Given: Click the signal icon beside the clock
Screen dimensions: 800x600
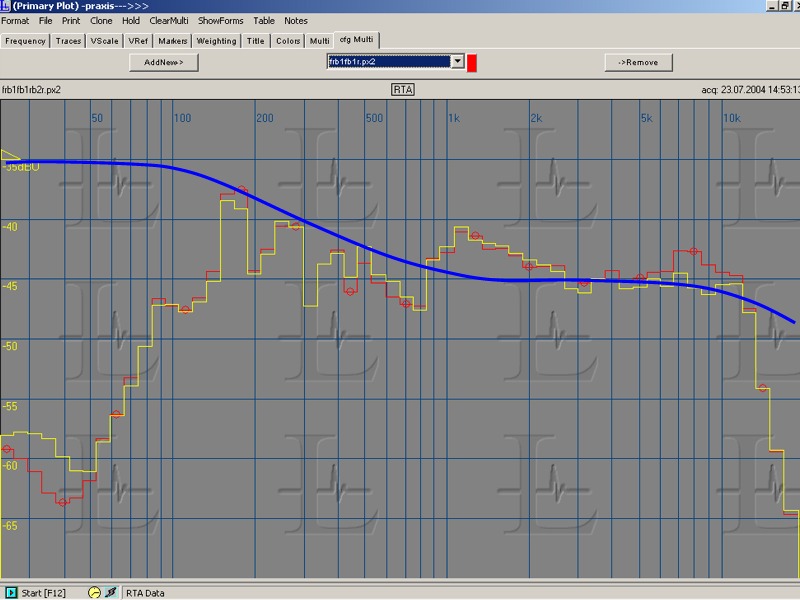Looking at the screenshot, I should click(x=111, y=592).
